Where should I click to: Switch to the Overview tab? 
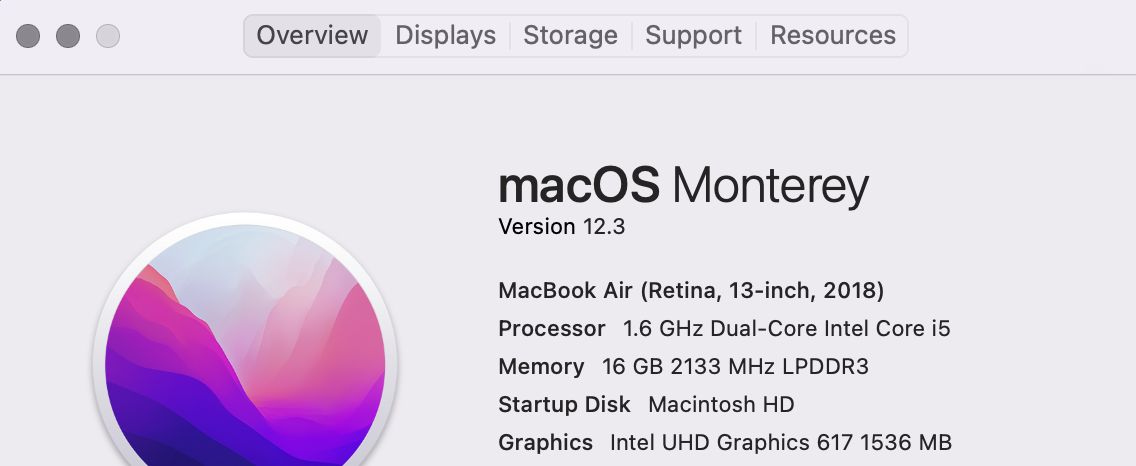pos(312,36)
